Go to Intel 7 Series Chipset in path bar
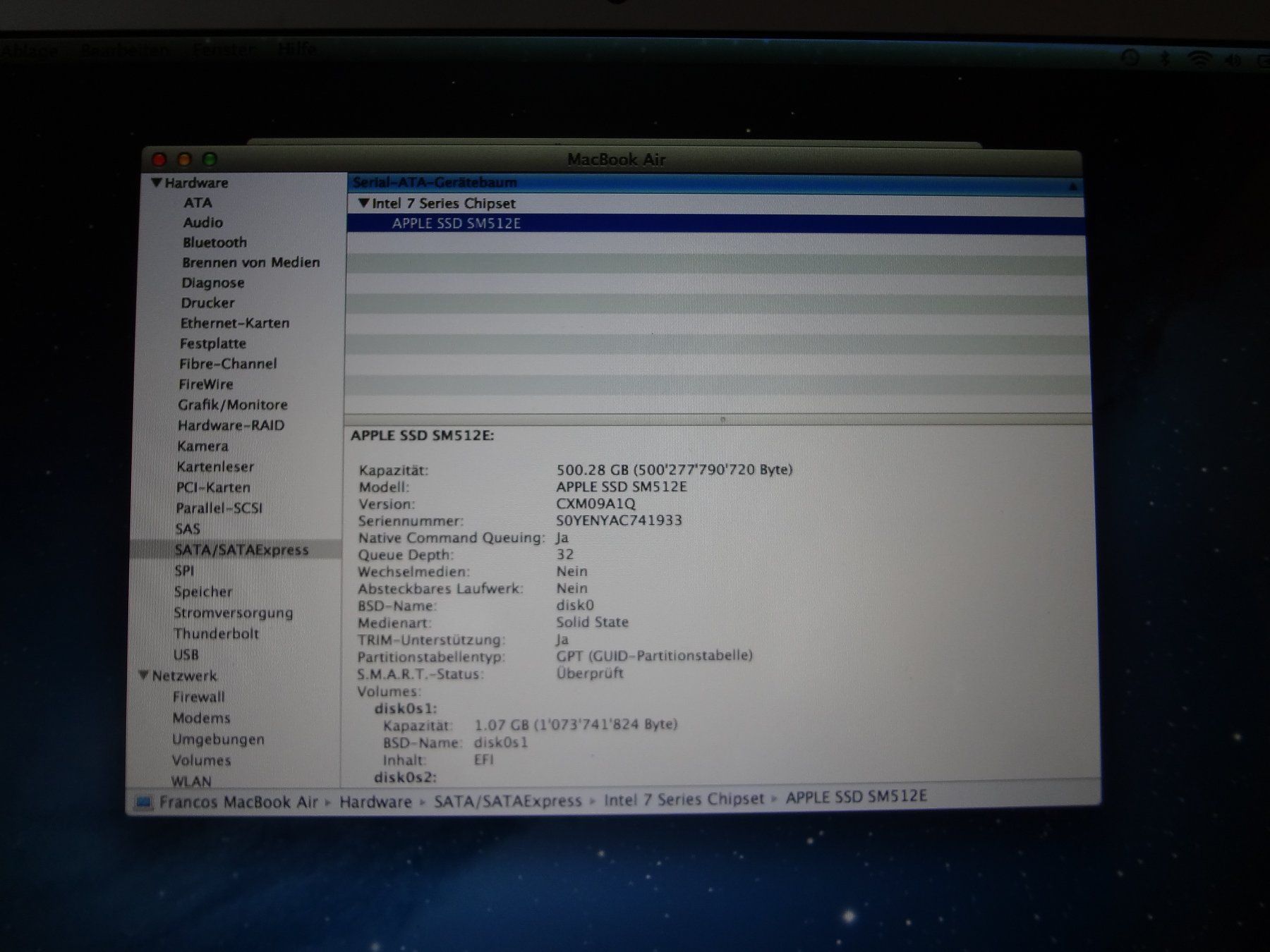The image size is (1270, 952). tap(684, 799)
